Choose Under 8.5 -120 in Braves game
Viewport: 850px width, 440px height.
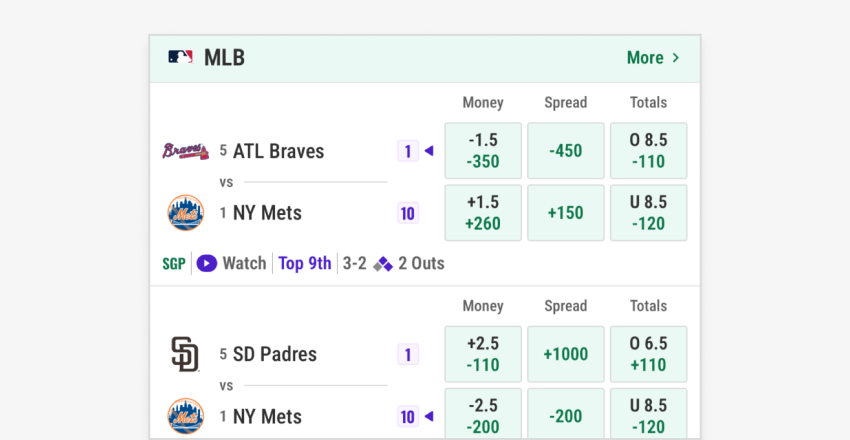click(x=648, y=213)
